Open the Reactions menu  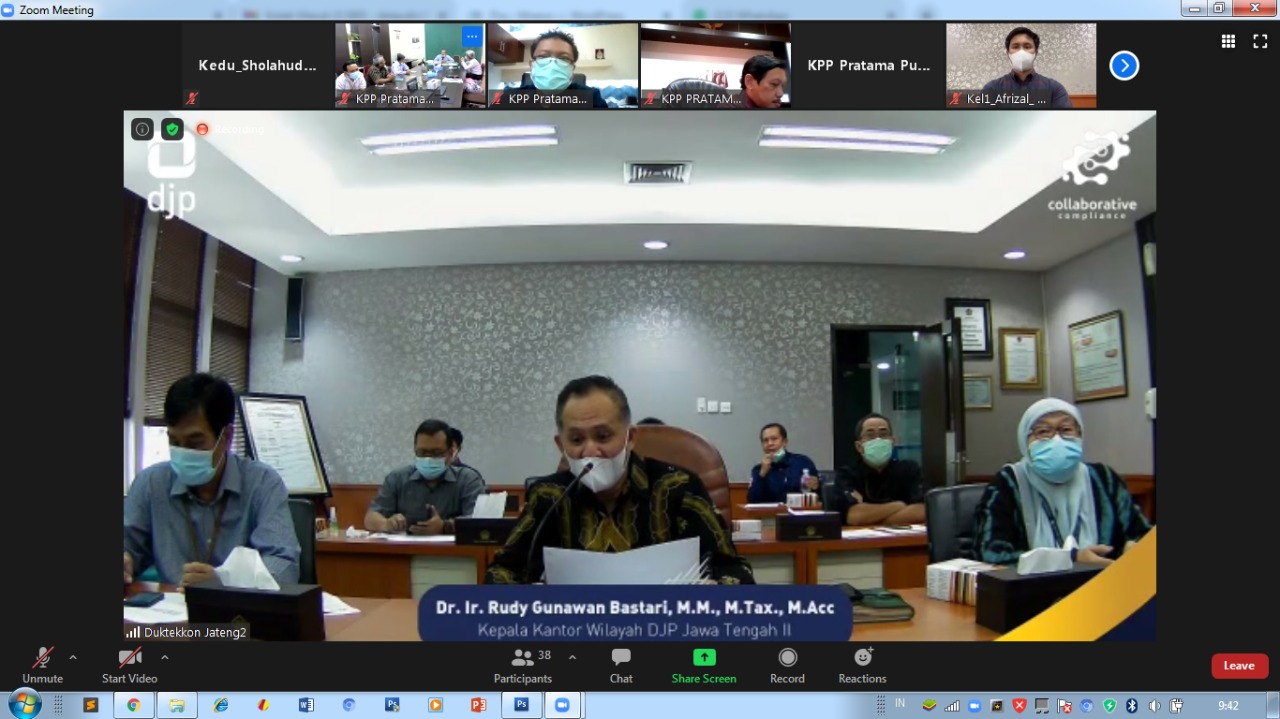click(862, 665)
